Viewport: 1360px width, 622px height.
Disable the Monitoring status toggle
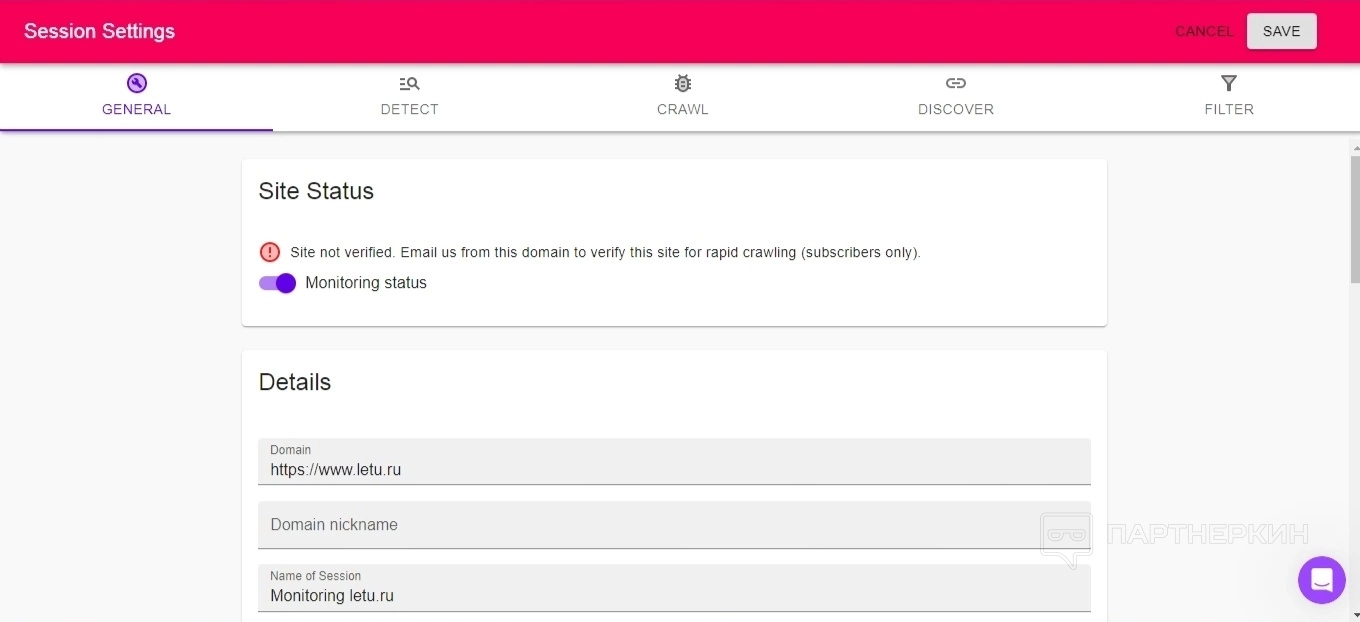(278, 283)
